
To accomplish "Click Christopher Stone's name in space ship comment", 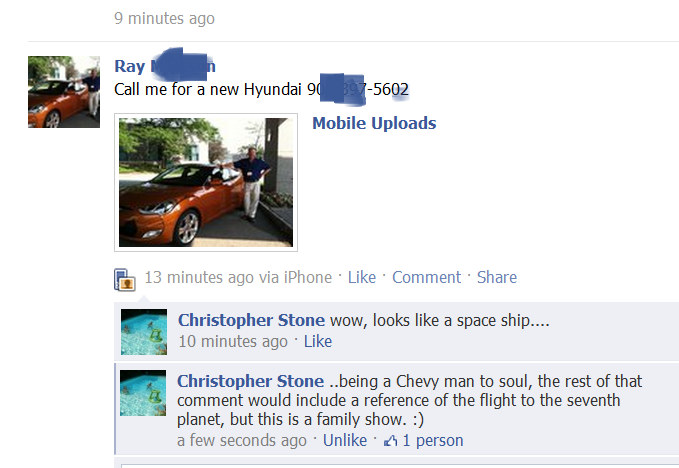I will [251, 320].
